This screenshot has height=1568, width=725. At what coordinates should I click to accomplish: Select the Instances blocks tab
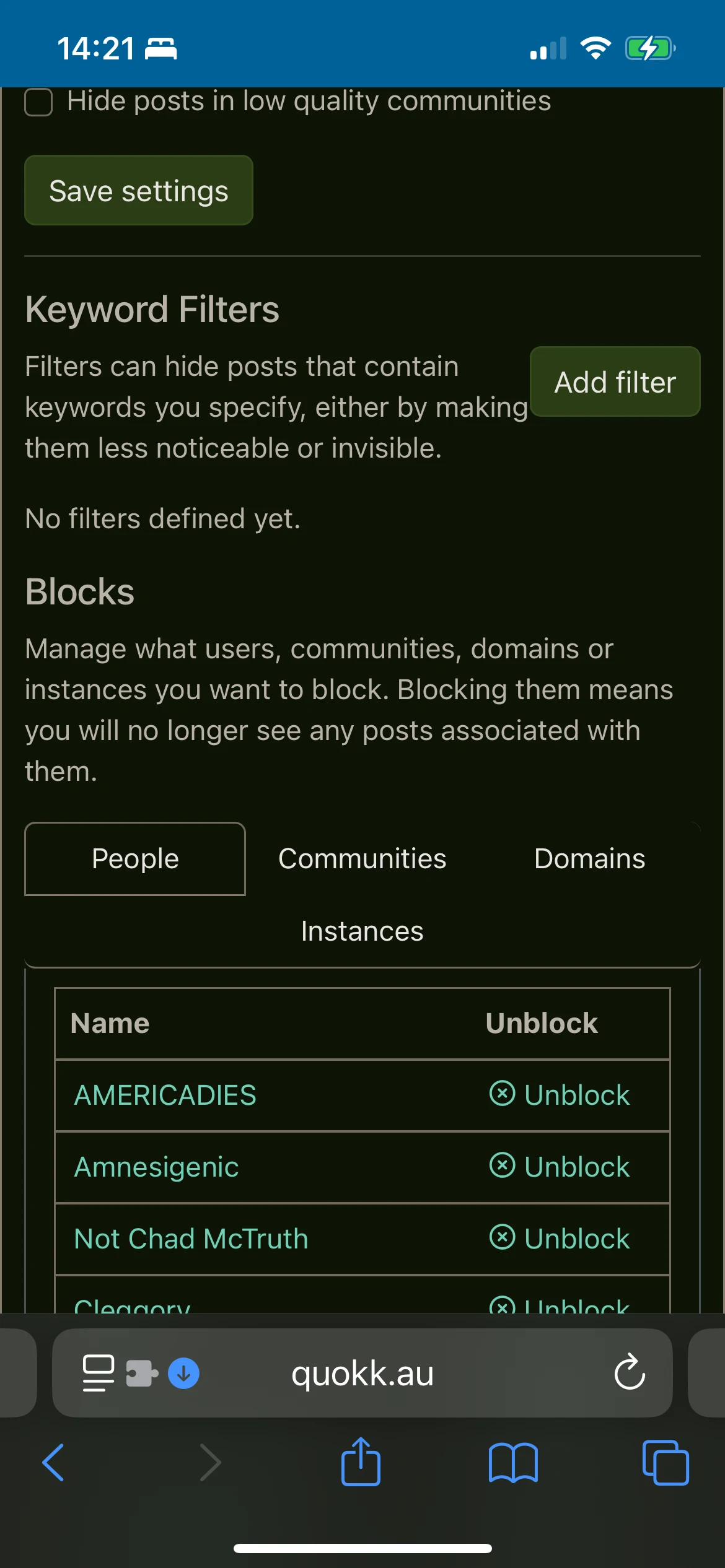pyautogui.click(x=362, y=931)
